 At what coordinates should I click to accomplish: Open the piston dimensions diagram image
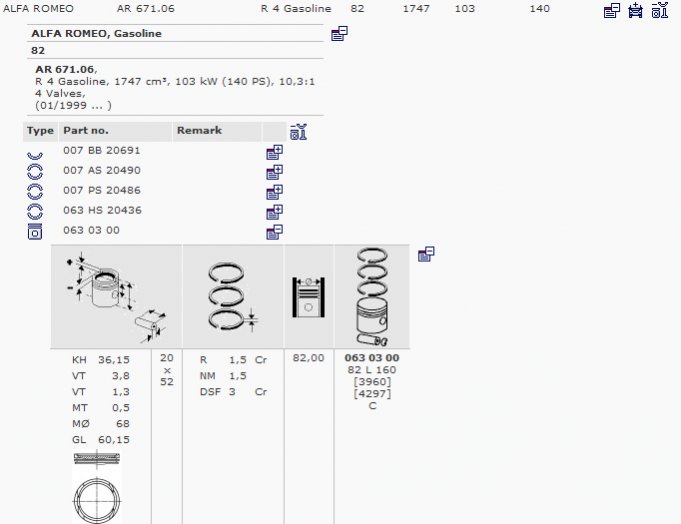click(x=116, y=297)
